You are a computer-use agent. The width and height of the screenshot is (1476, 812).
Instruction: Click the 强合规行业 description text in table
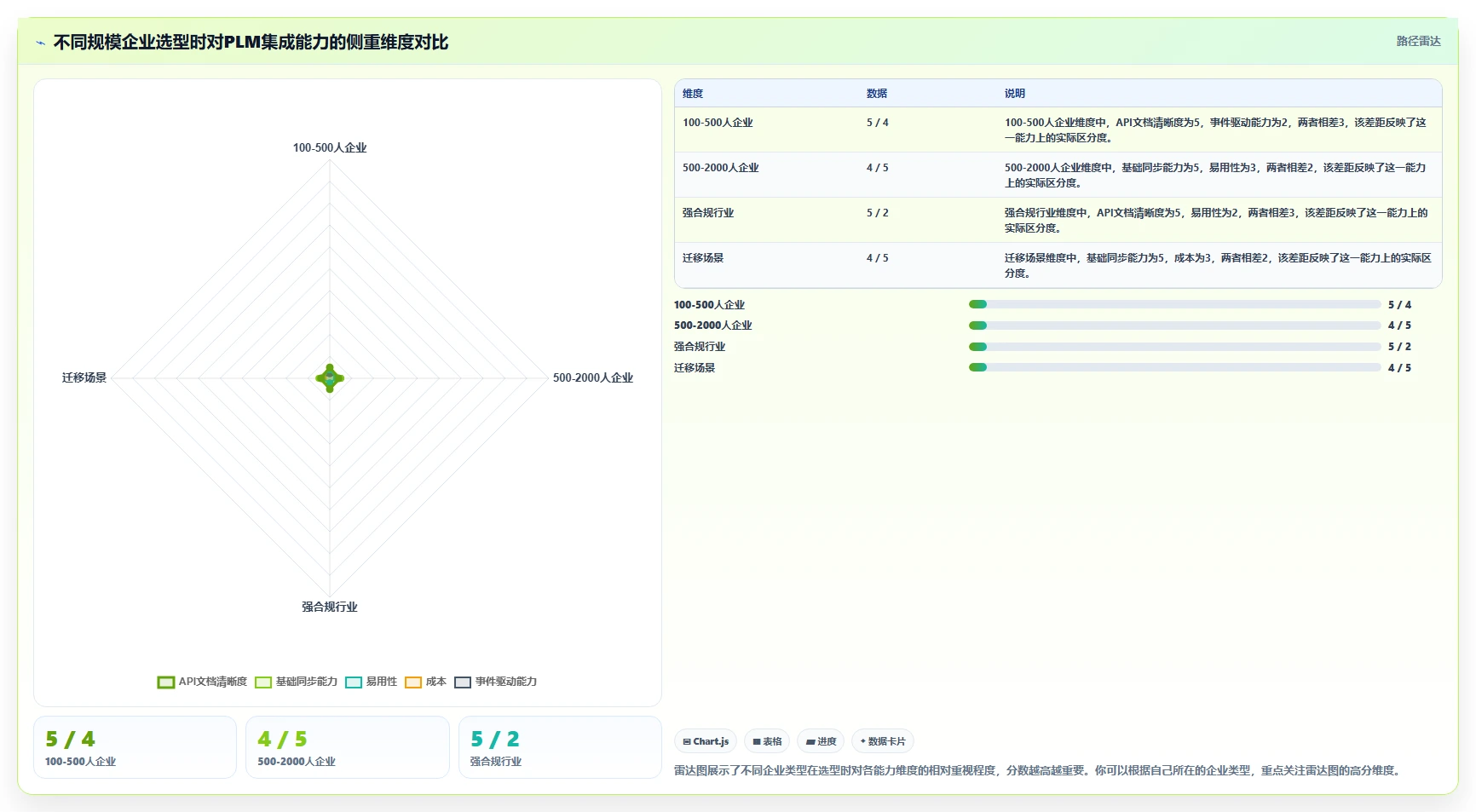pyautogui.click(x=1216, y=221)
